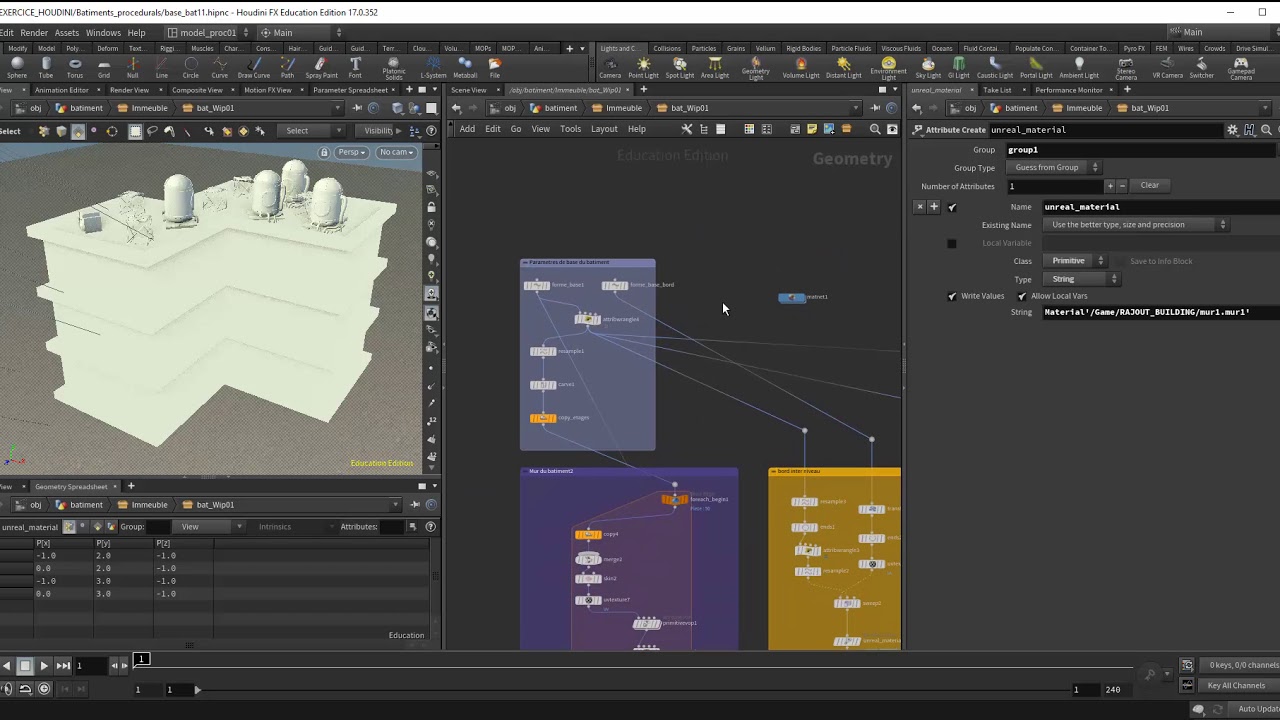Select the Curve shelf tool

click(219, 68)
